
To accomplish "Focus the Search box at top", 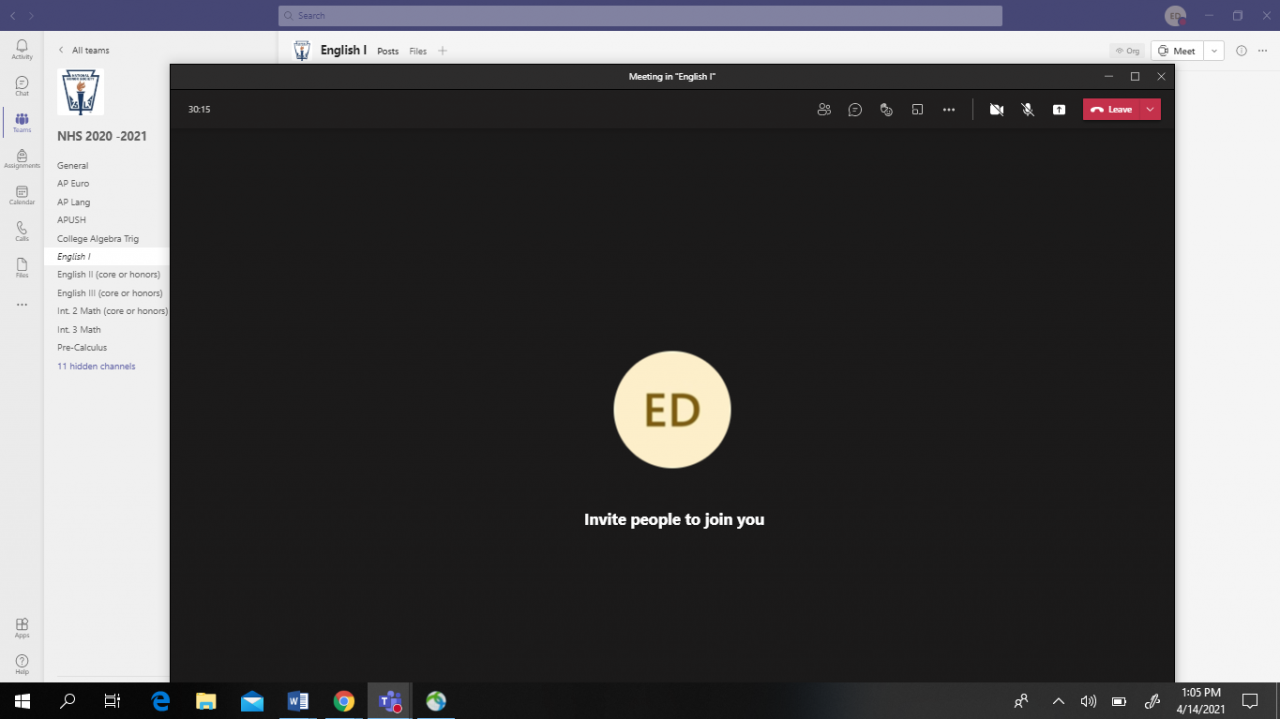I will click(640, 16).
